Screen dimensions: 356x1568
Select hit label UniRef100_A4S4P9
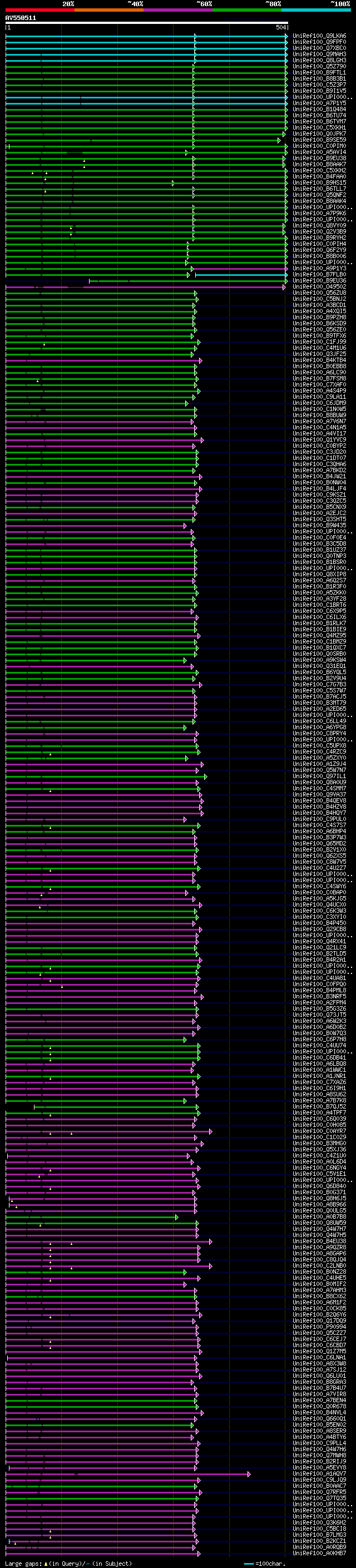pos(319,391)
